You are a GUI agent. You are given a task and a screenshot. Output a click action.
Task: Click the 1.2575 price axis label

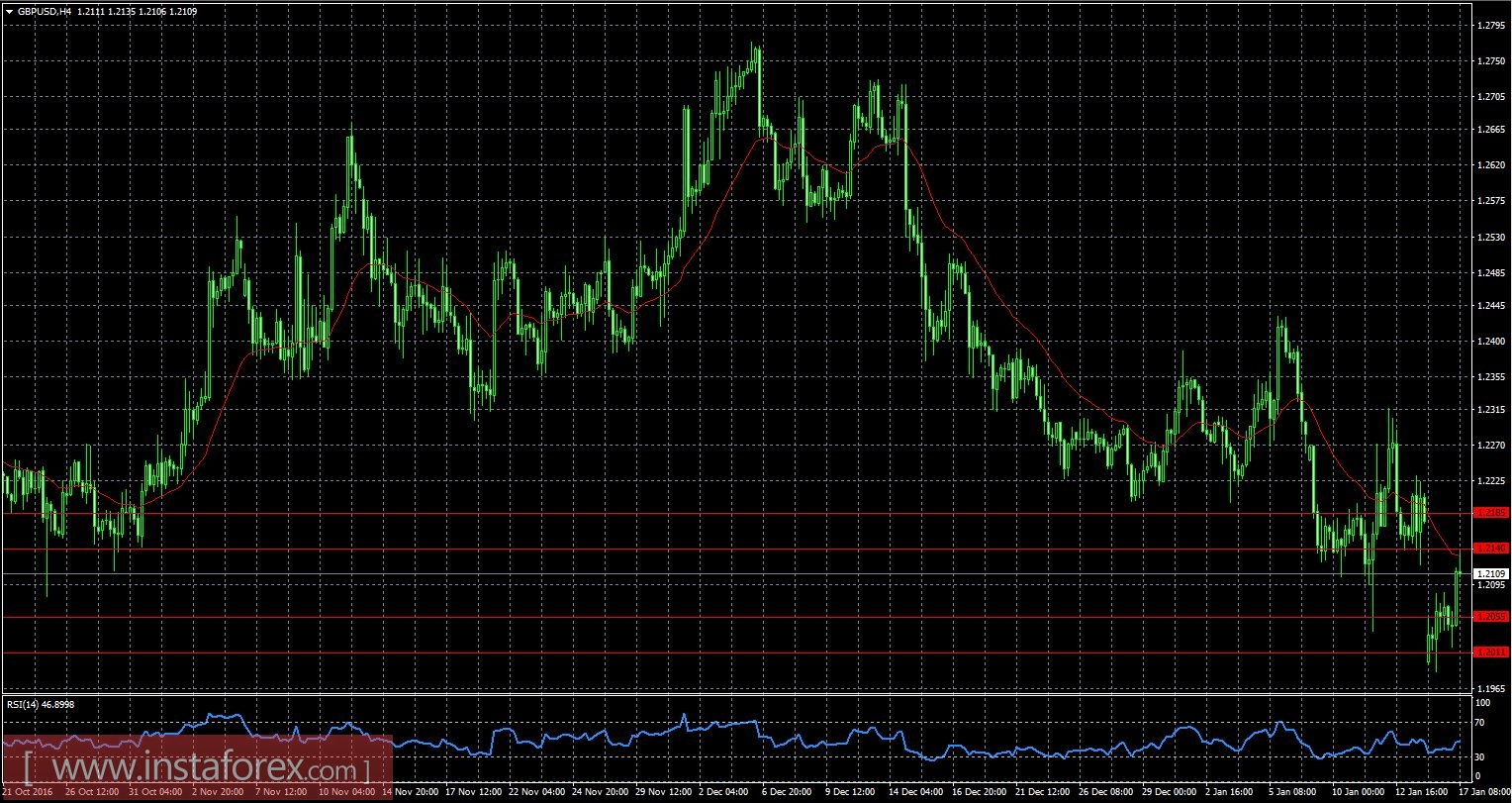tap(1491, 201)
